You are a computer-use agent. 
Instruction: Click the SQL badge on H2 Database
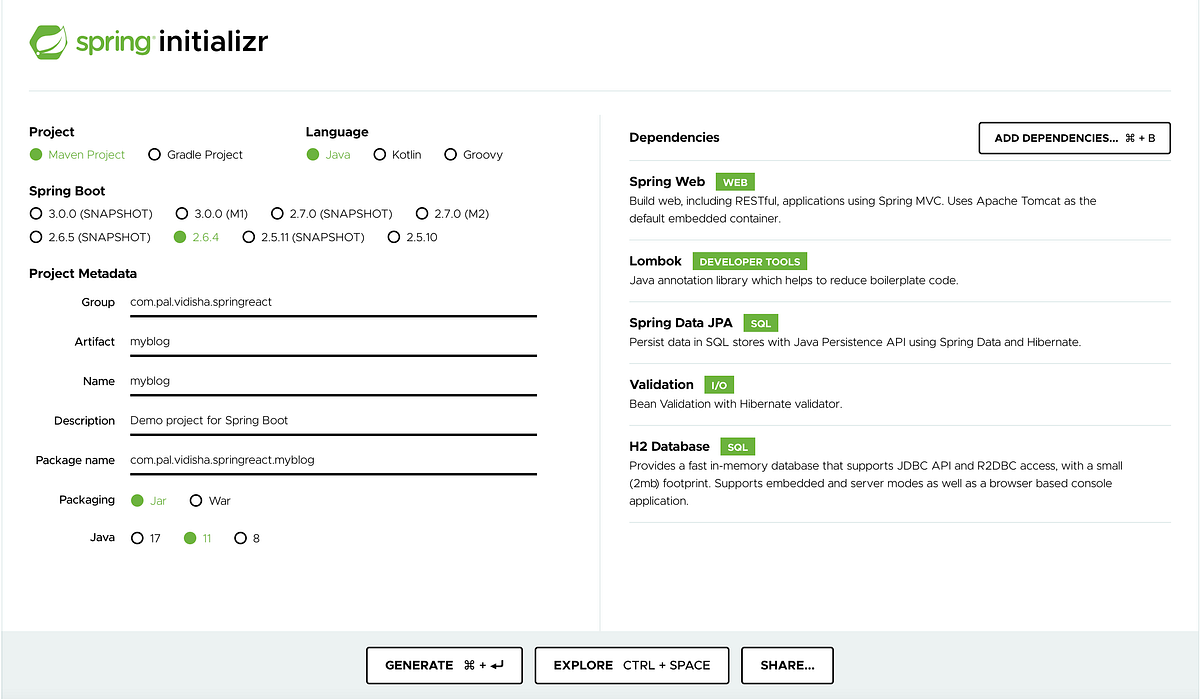coord(738,446)
